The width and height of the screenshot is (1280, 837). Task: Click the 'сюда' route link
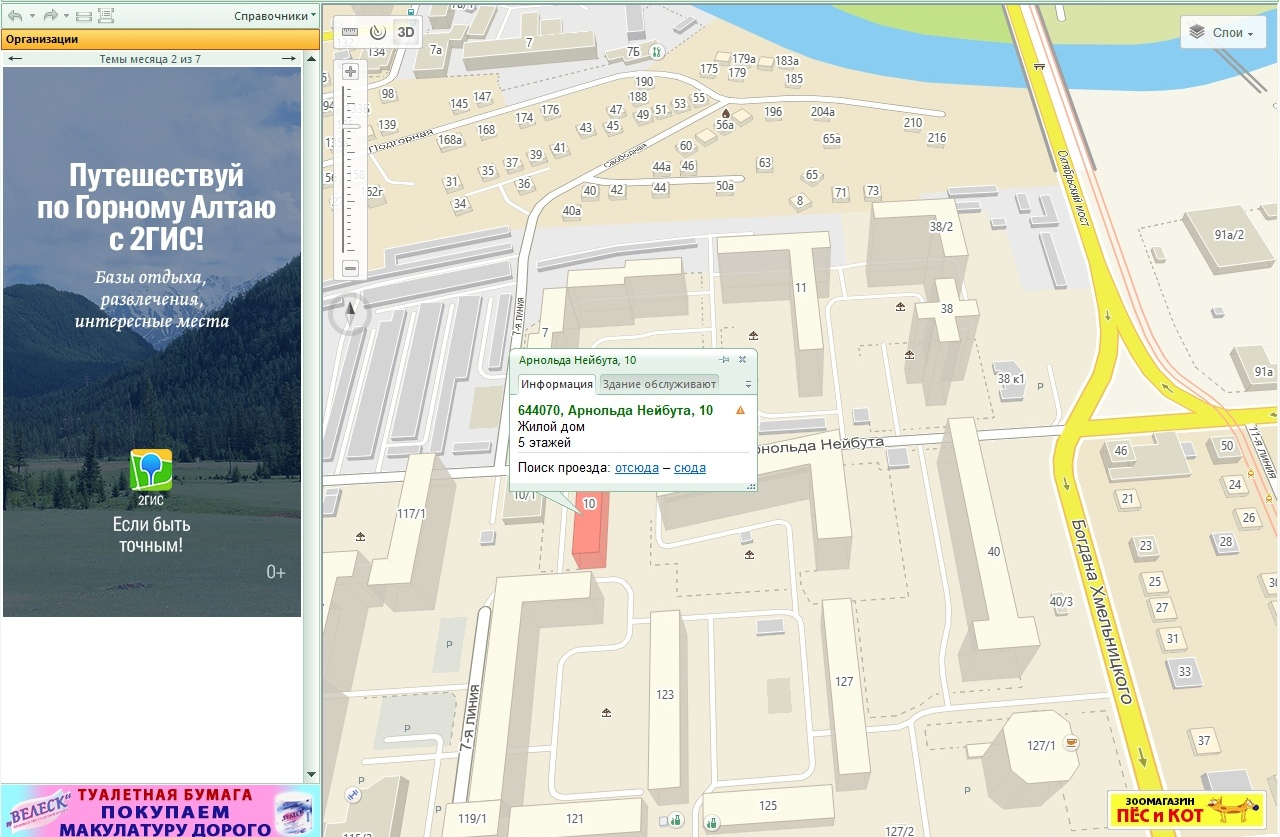(689, 468)
